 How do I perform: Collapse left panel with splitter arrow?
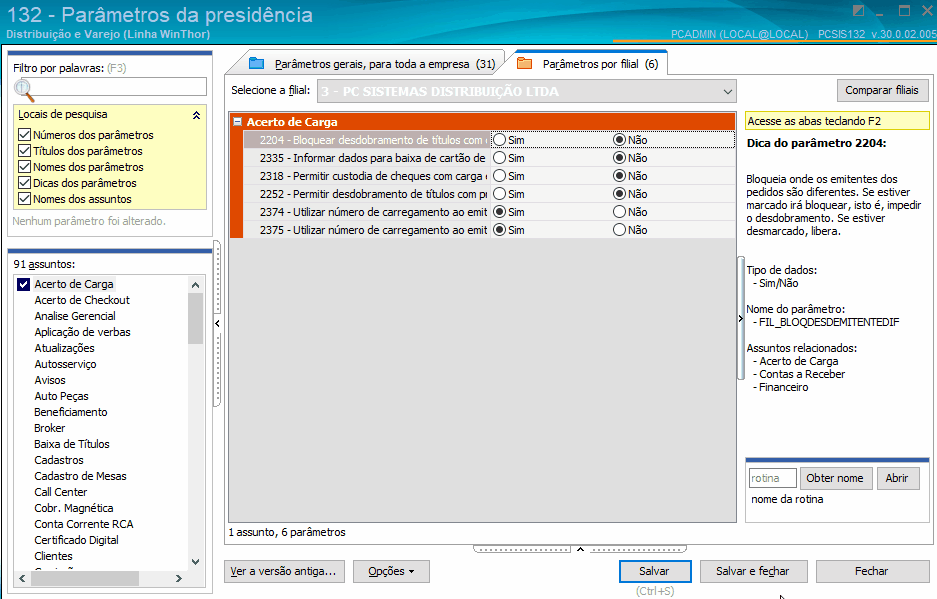click(218, 323)
